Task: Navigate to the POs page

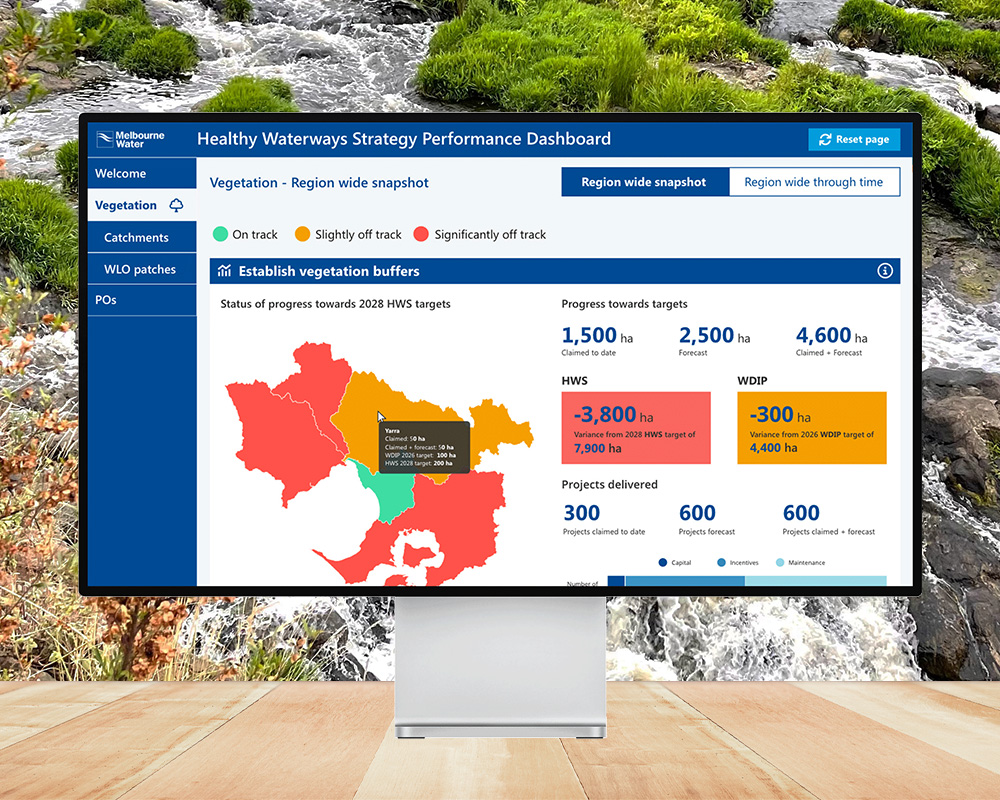Action: [x=106, y=299]
